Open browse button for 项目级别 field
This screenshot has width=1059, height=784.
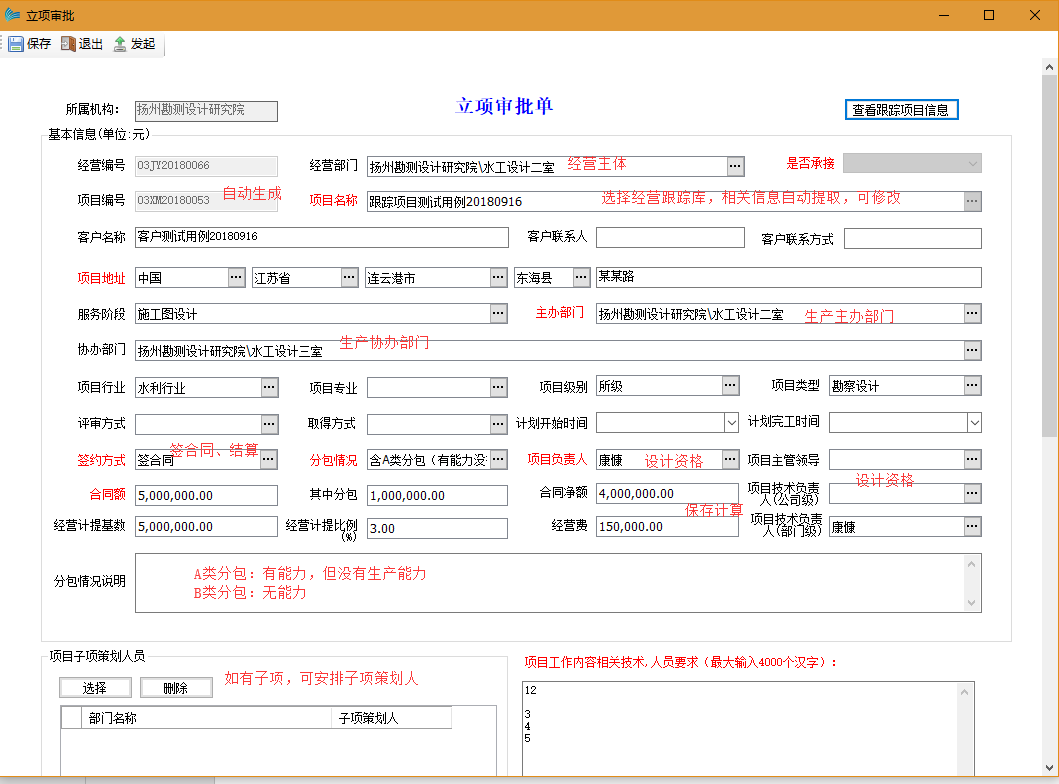point(730,386)
